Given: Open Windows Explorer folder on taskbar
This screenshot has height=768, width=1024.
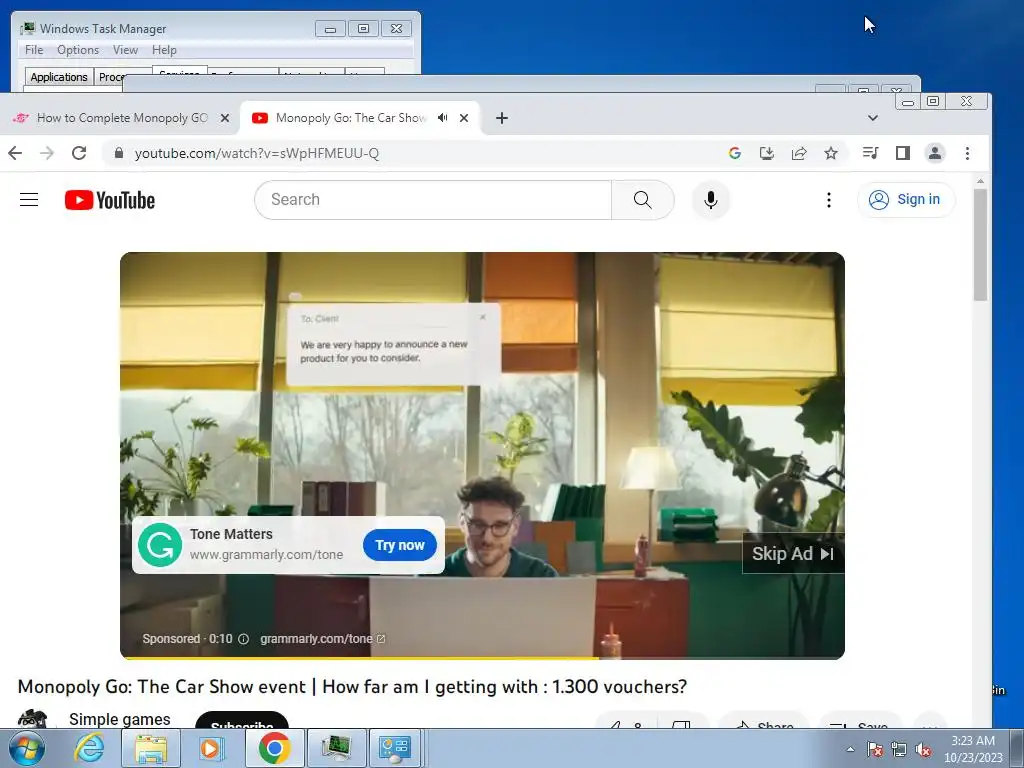Looking at the screenshot, I should (x=150, y=748).
